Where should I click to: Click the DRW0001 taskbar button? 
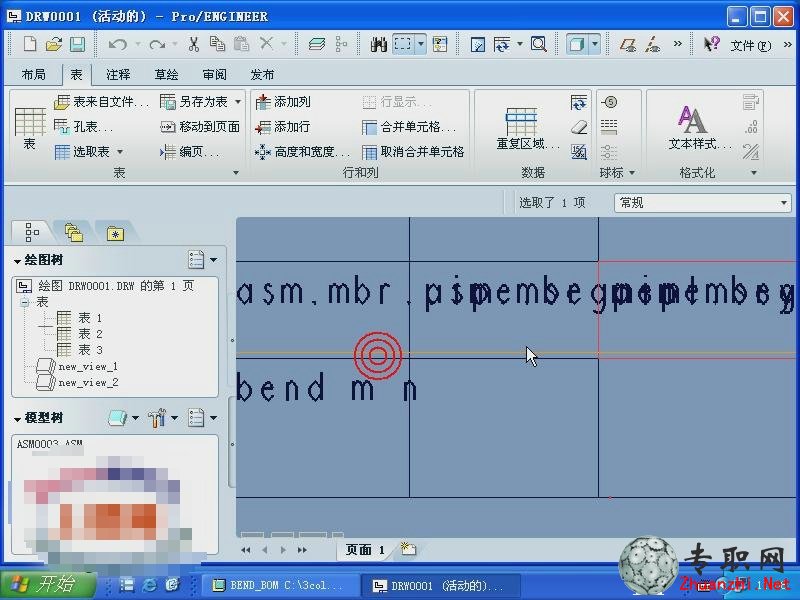pyautogui.click(x=440, y=585)
